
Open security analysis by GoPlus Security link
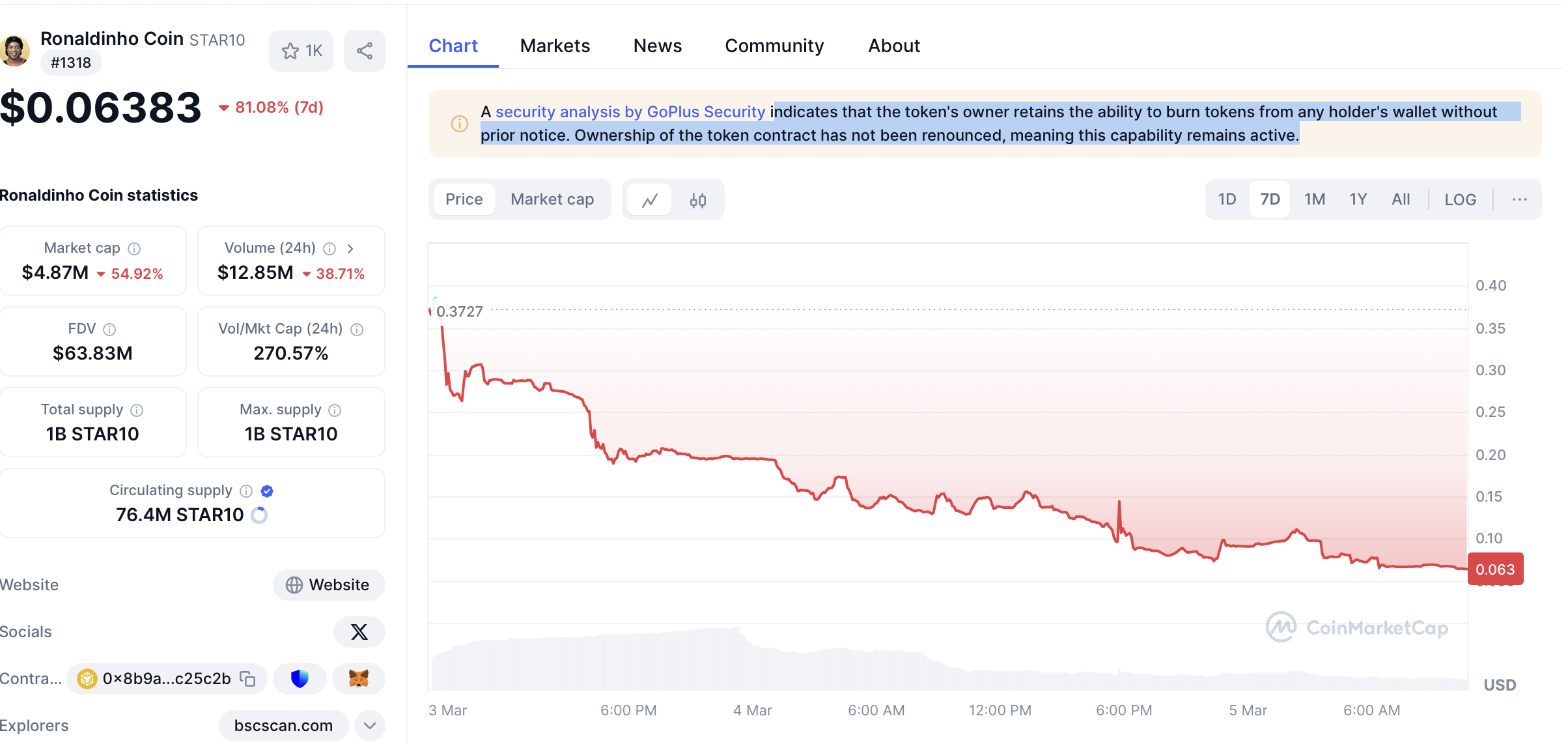[x=630, y=112]
